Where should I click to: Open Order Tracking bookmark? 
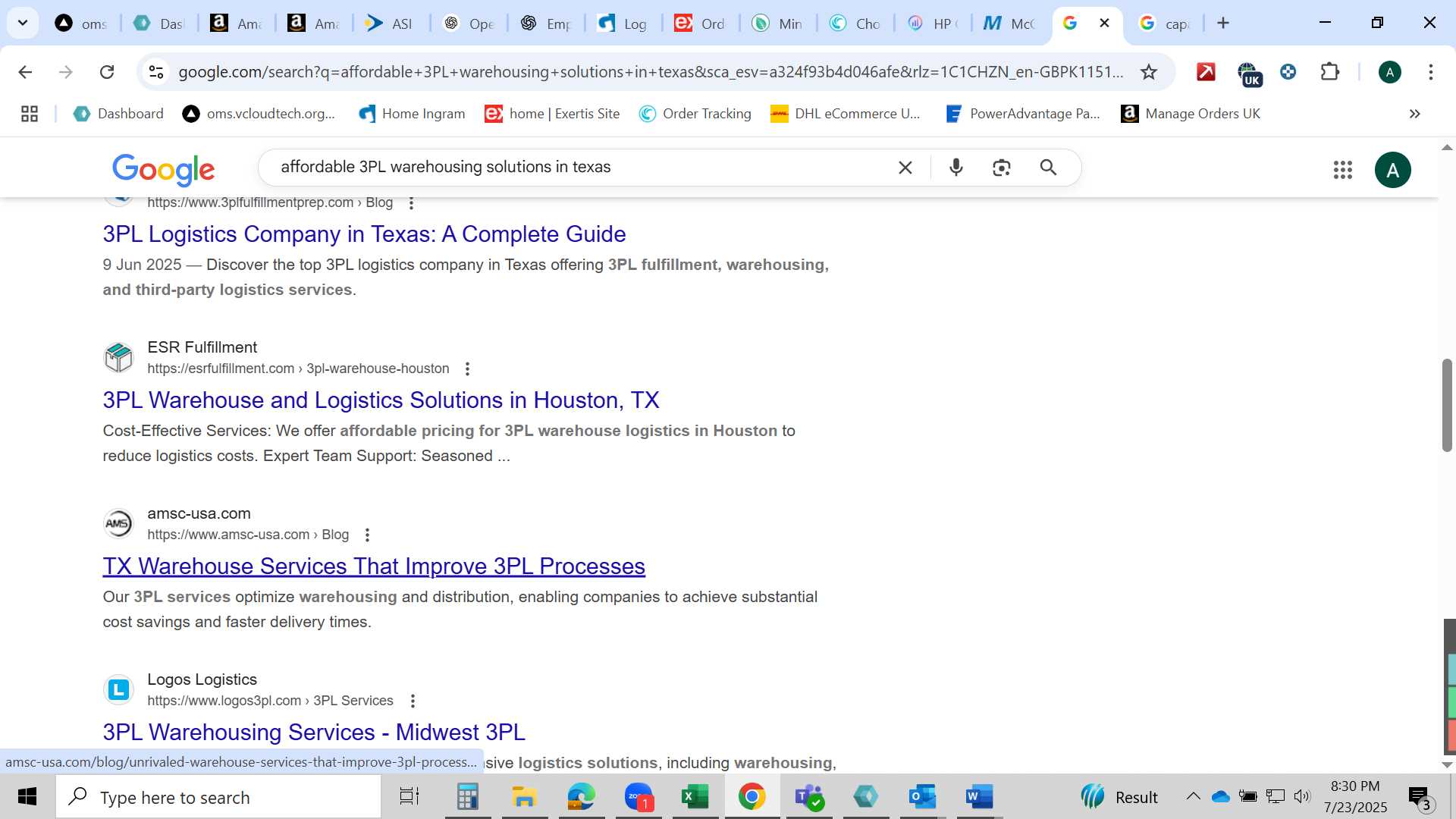pyautogui.click(x=695, y=114)
